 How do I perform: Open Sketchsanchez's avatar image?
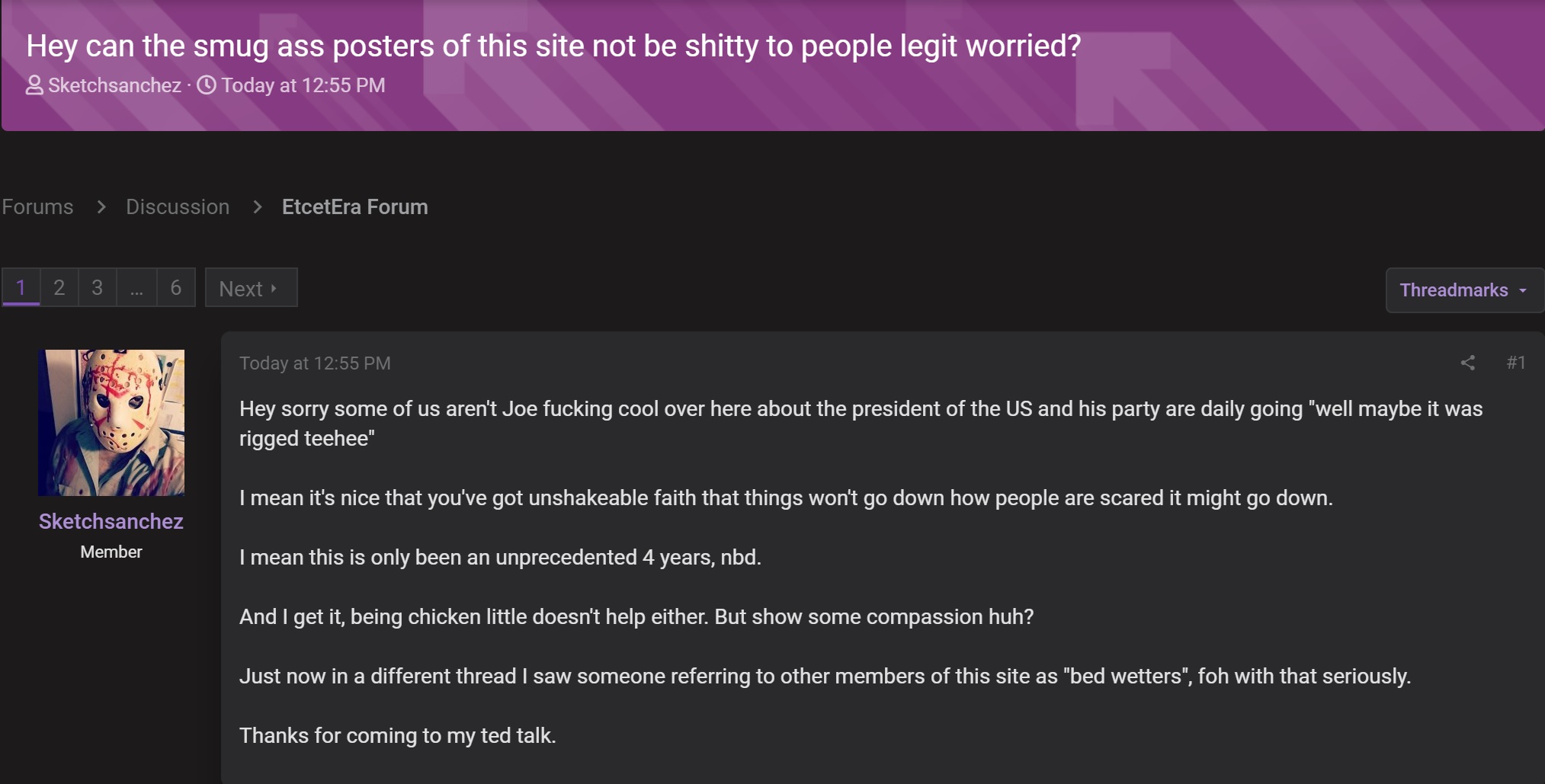(111, 423)
